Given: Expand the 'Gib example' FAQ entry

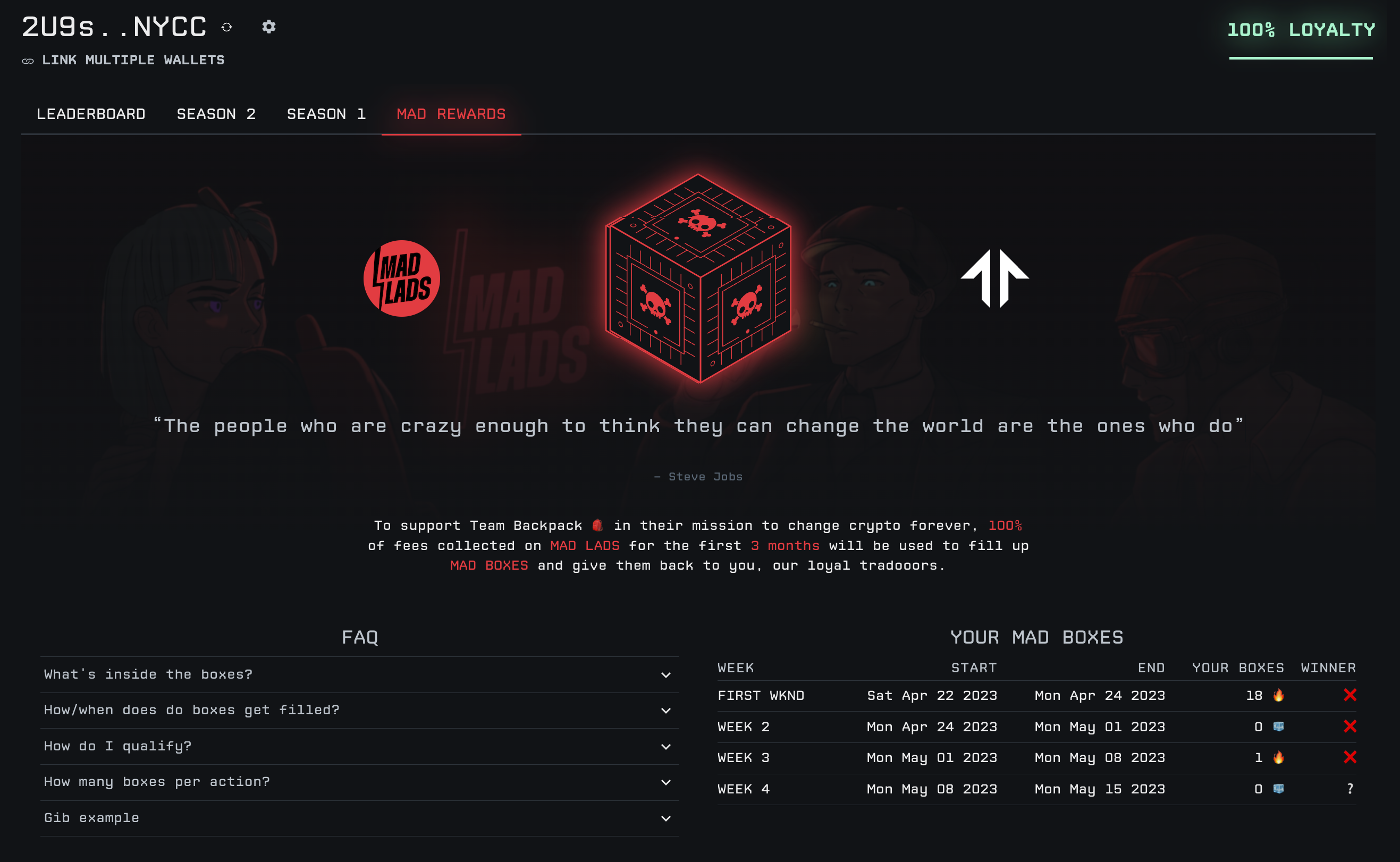Looking at the screenshot, I should coord(360,818).
